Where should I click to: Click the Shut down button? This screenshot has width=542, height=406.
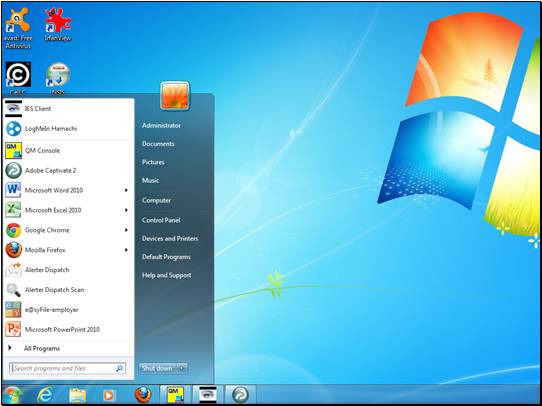(x=158, y=368)
